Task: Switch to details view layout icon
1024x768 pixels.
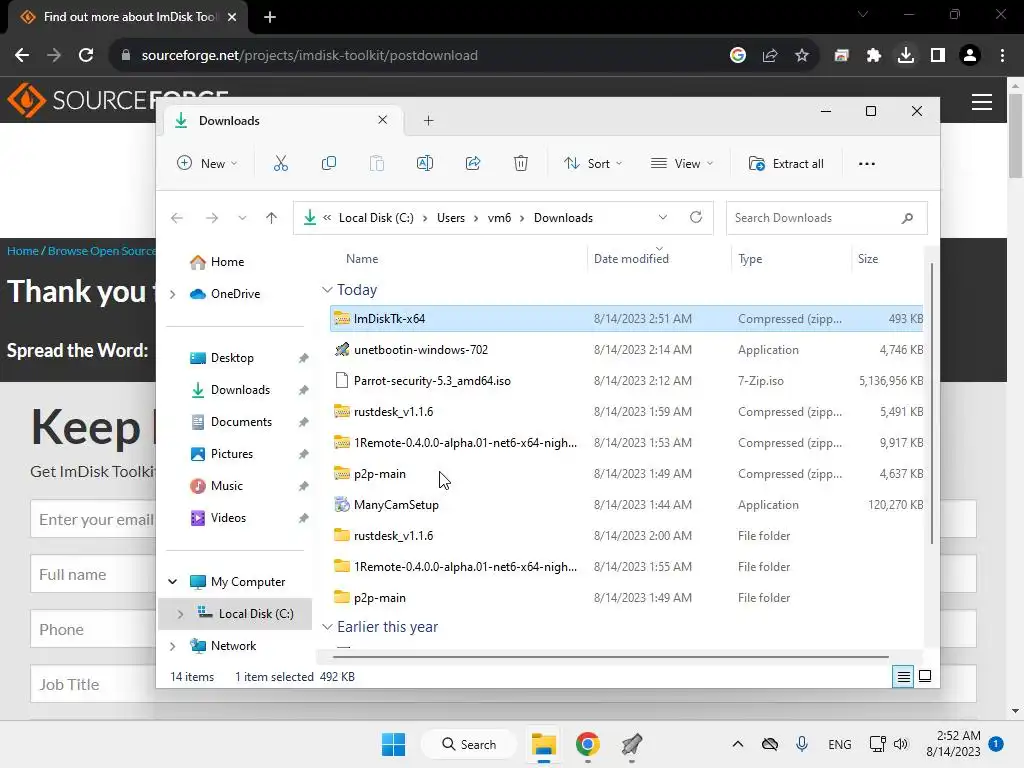Action: (903, 677)
